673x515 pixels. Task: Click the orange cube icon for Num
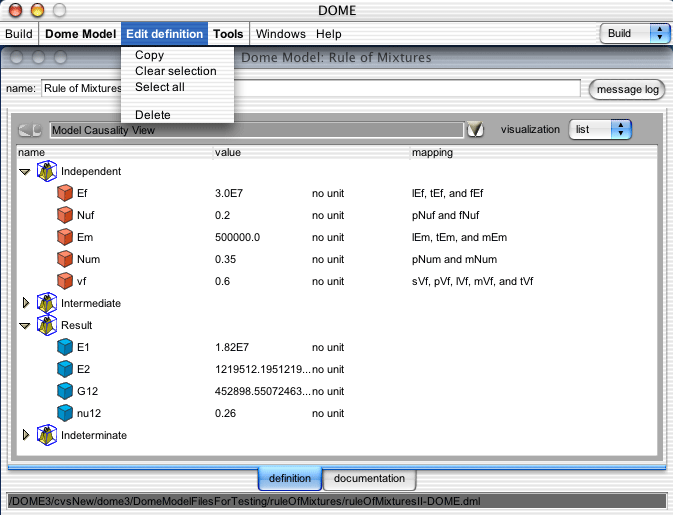[65, 259]
